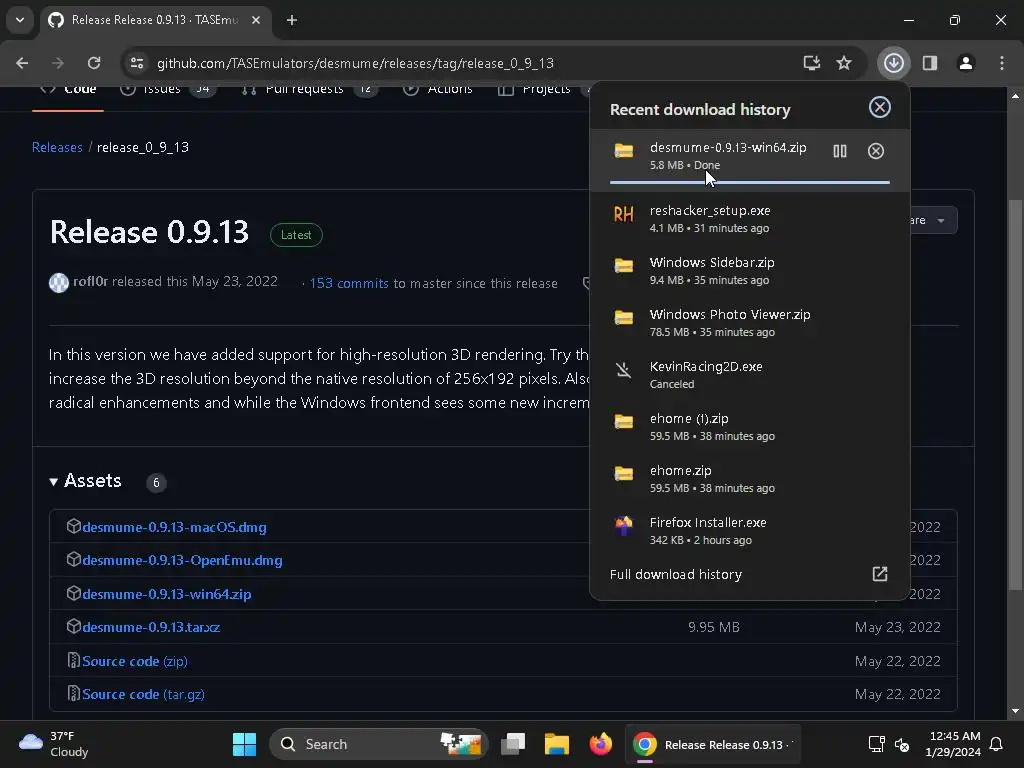This screenshot has height=768, width=1024.
Task: Open Task View from the taskbar
Action: pyautogui.click(x=513, y=744)
